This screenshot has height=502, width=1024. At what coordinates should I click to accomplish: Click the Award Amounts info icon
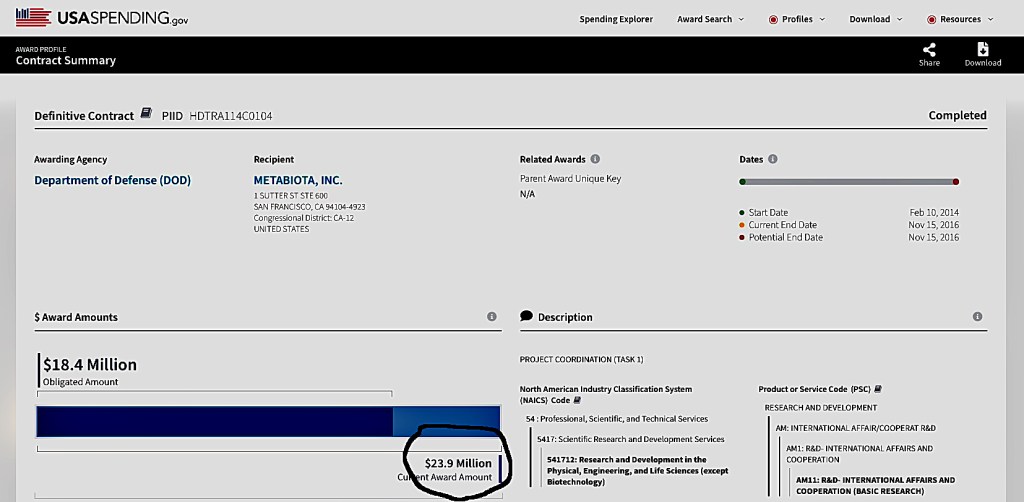pyautogui.click(x=491, y=317)
